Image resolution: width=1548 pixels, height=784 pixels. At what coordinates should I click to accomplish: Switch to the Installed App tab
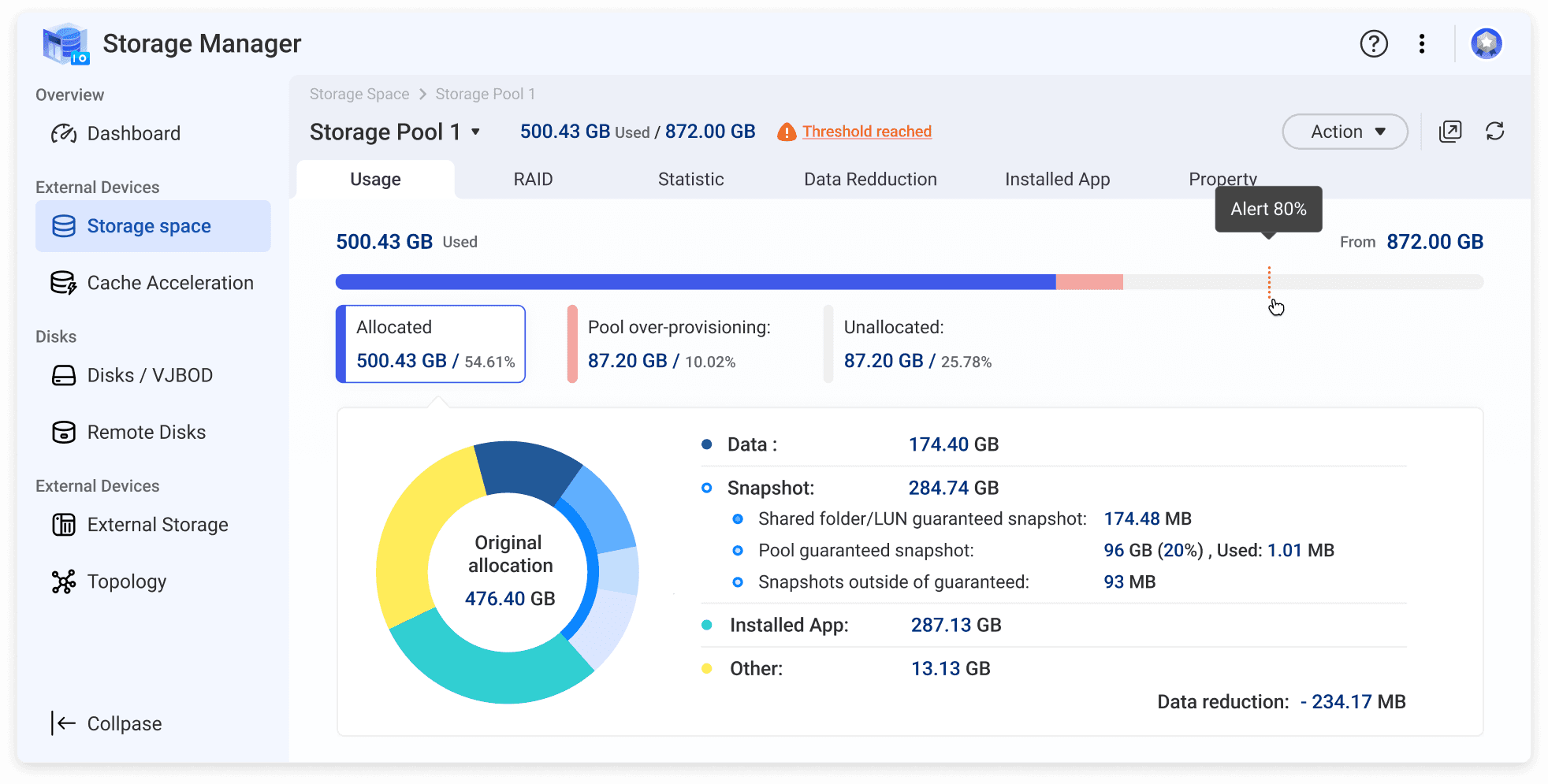pyautogui.click(x=1058, y=179)
